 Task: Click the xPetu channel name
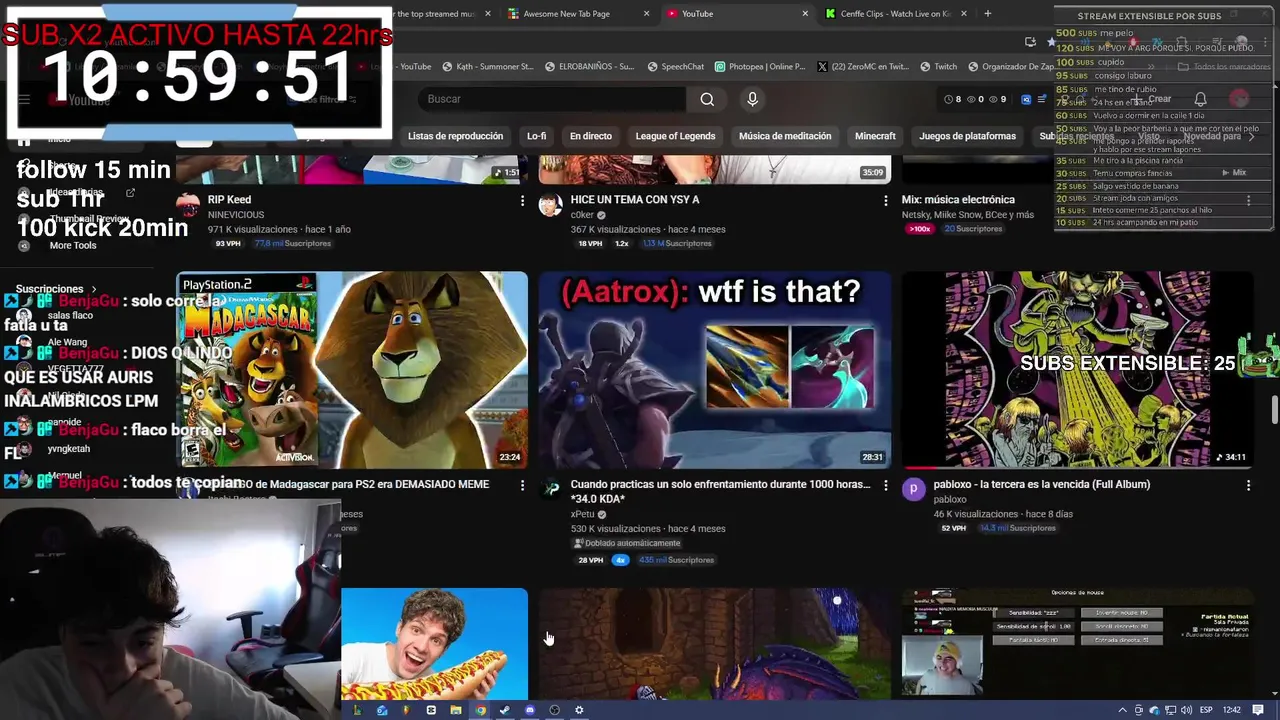click(x=582, y=514)
